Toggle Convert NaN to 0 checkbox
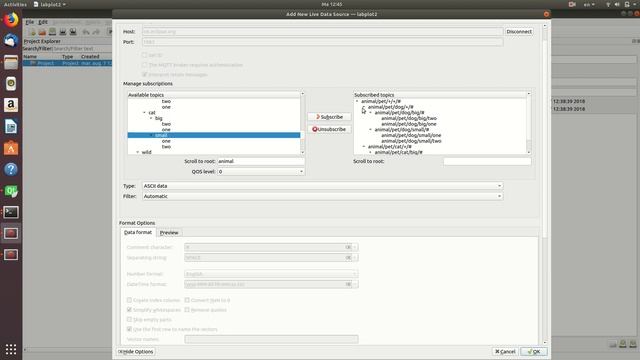640x360 pixels. tap(187, 300)
